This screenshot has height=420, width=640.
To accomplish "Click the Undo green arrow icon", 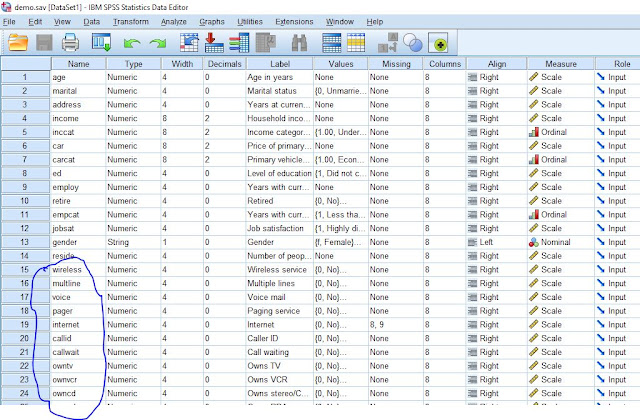I will point(132,43).
